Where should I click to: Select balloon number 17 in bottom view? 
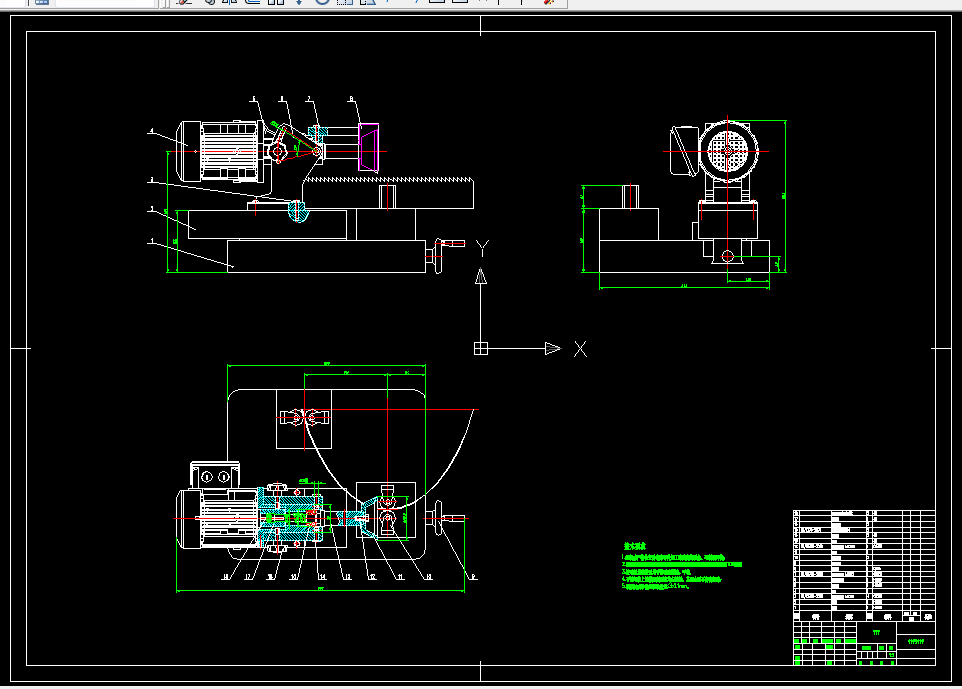[248, 577]
